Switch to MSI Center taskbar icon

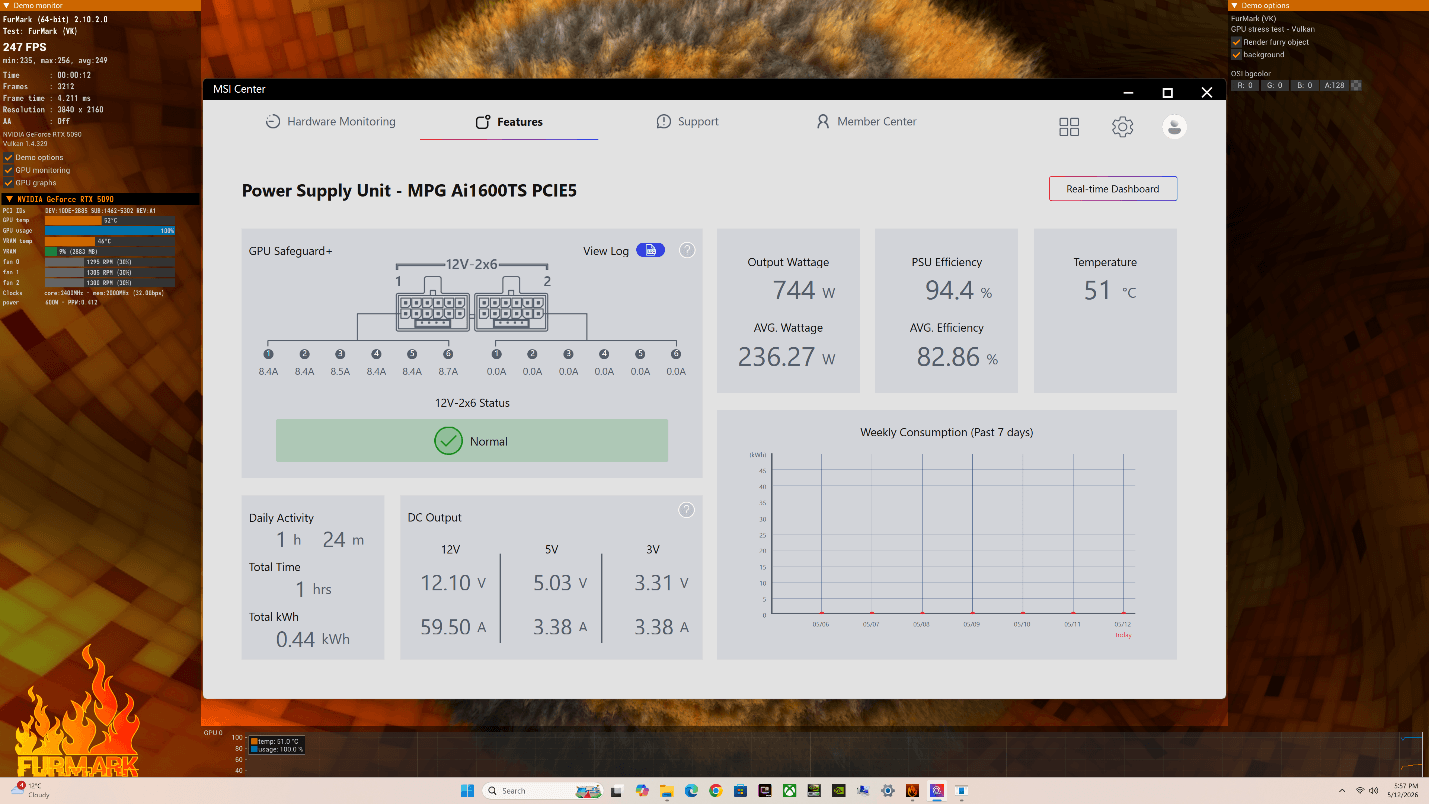coord(937,790)
